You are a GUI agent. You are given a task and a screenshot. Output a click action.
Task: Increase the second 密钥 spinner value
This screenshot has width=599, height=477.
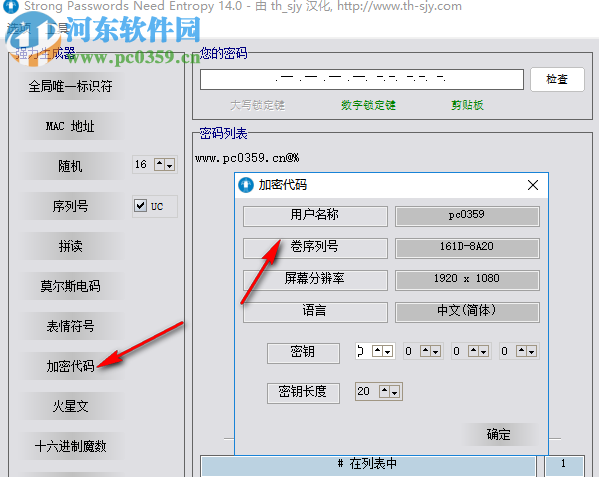click(425, 351)
